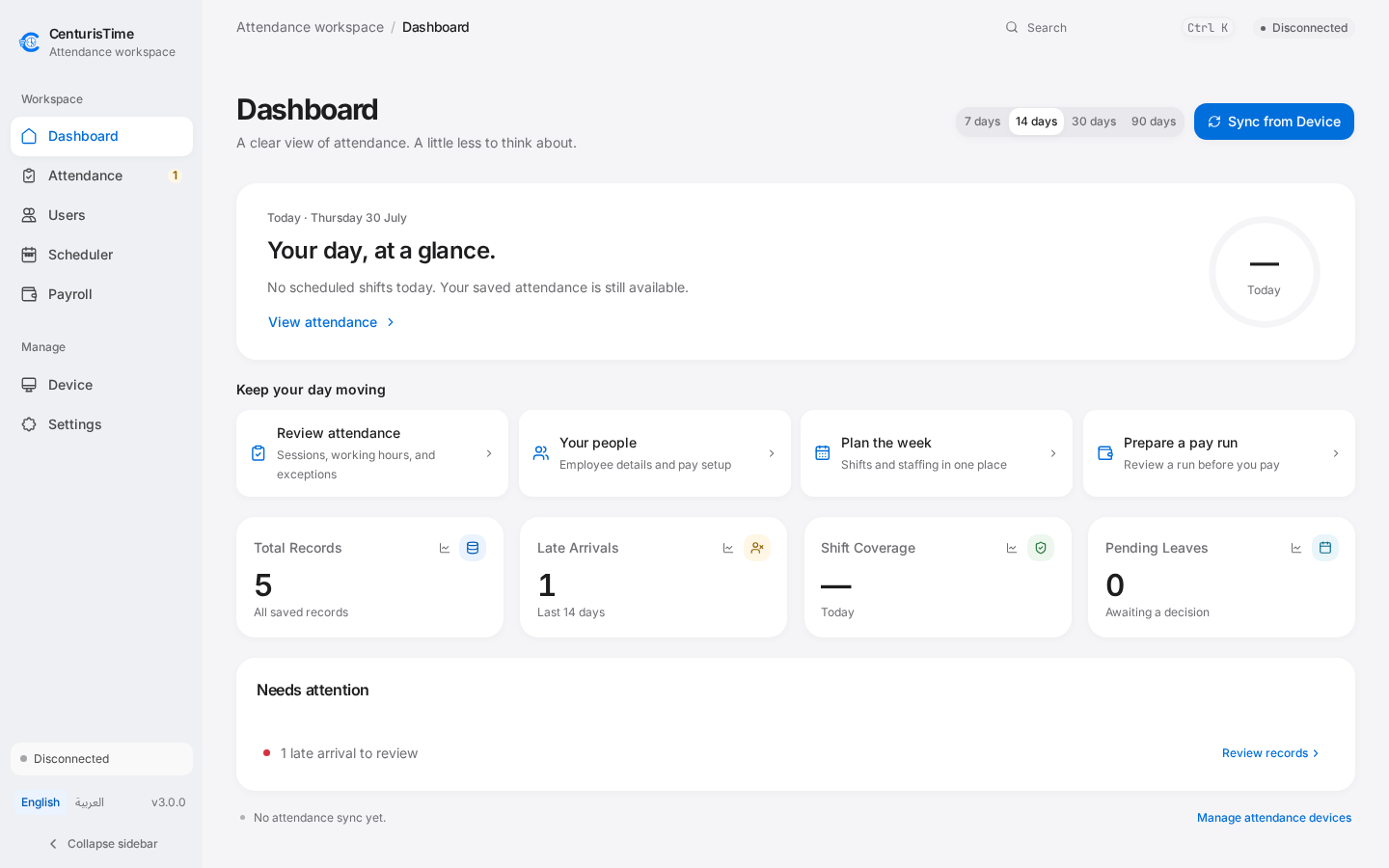1389x868 pixels.
Task: Open Payroll in the sidebar
Action: 101,294
